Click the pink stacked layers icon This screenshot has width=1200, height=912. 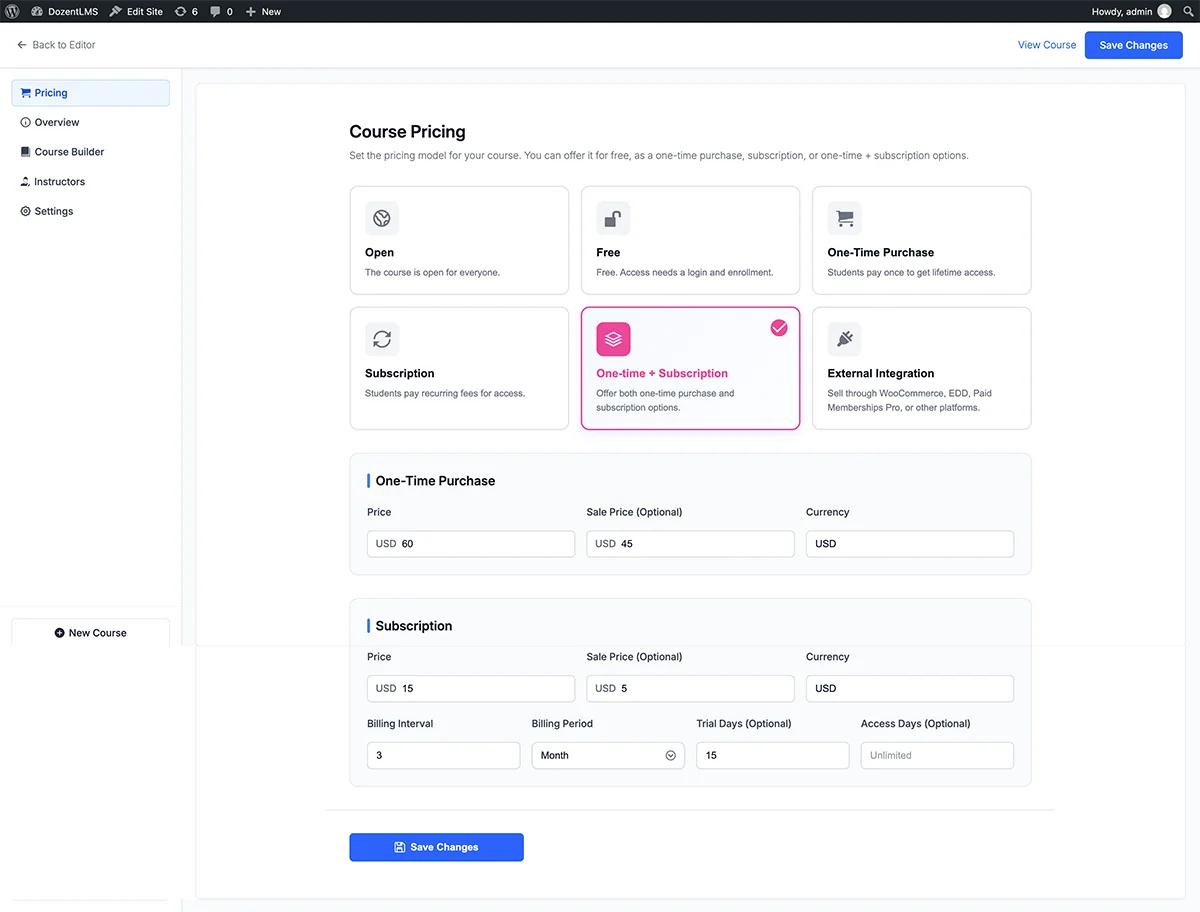(x=613, y=339)
